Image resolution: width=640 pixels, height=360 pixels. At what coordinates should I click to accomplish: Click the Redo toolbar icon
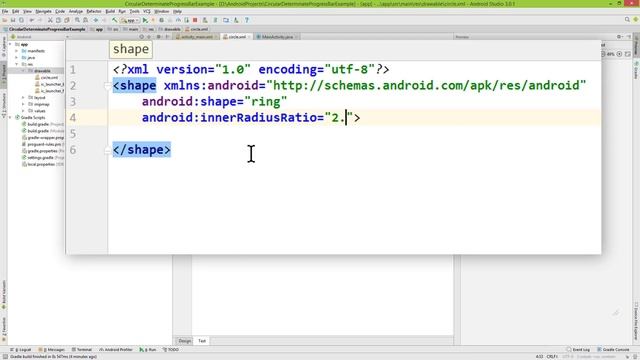(40, 20)
